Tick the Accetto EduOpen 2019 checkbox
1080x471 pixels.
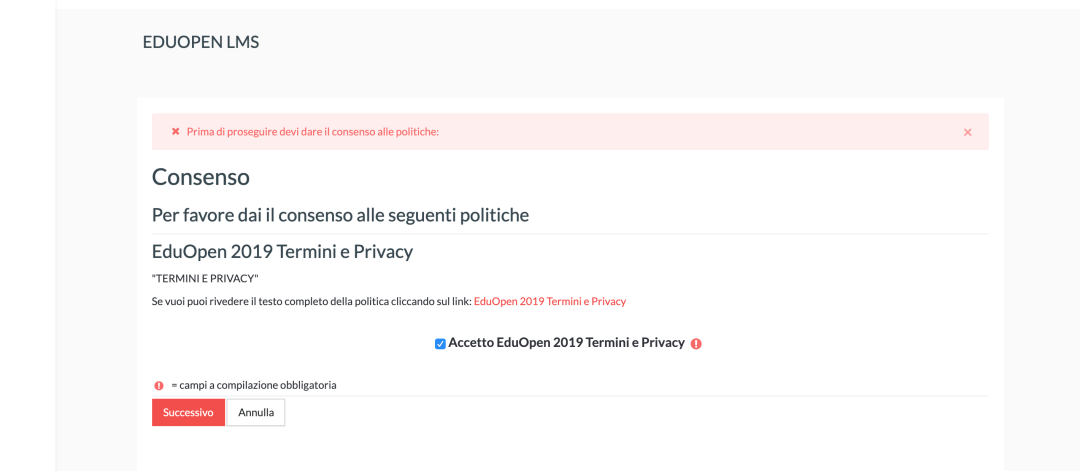pyautogui.click(x=440, y=344)
